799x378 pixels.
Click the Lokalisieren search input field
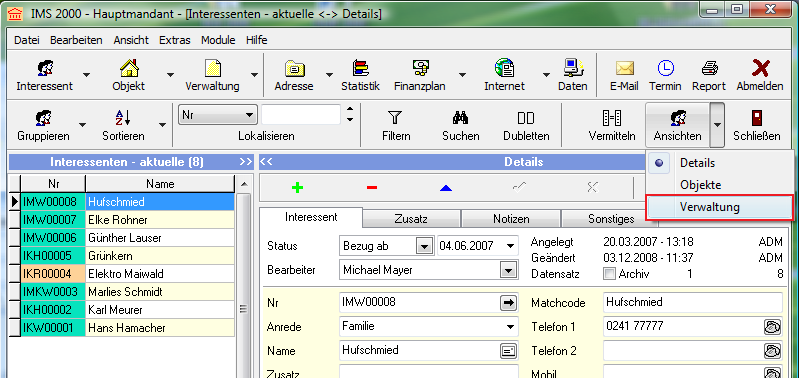tap(301, 115)
